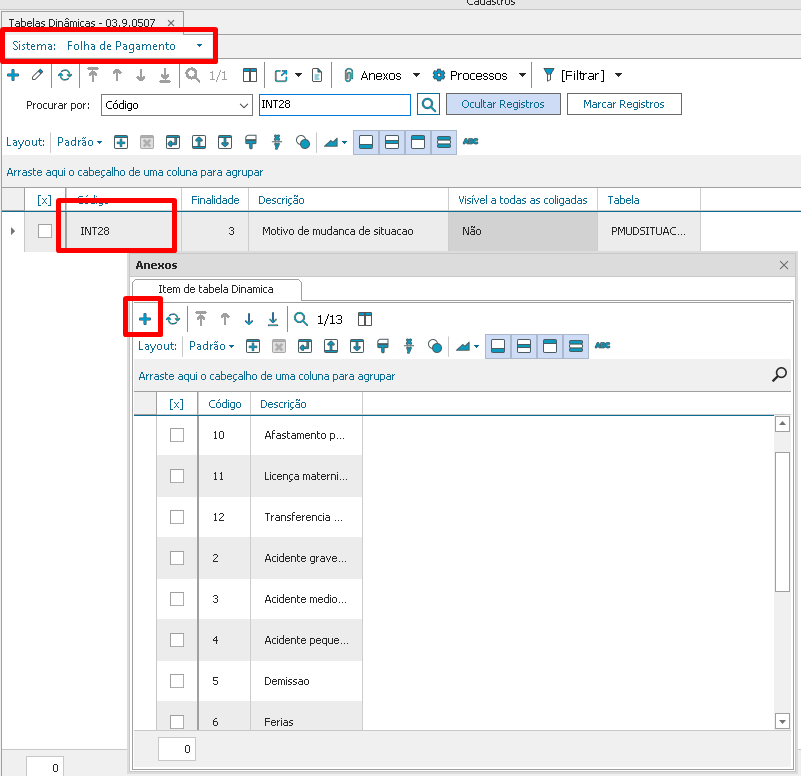801x776 pixels.
Task: Add new record in main toolbar
Action: (x=13, y=76)
